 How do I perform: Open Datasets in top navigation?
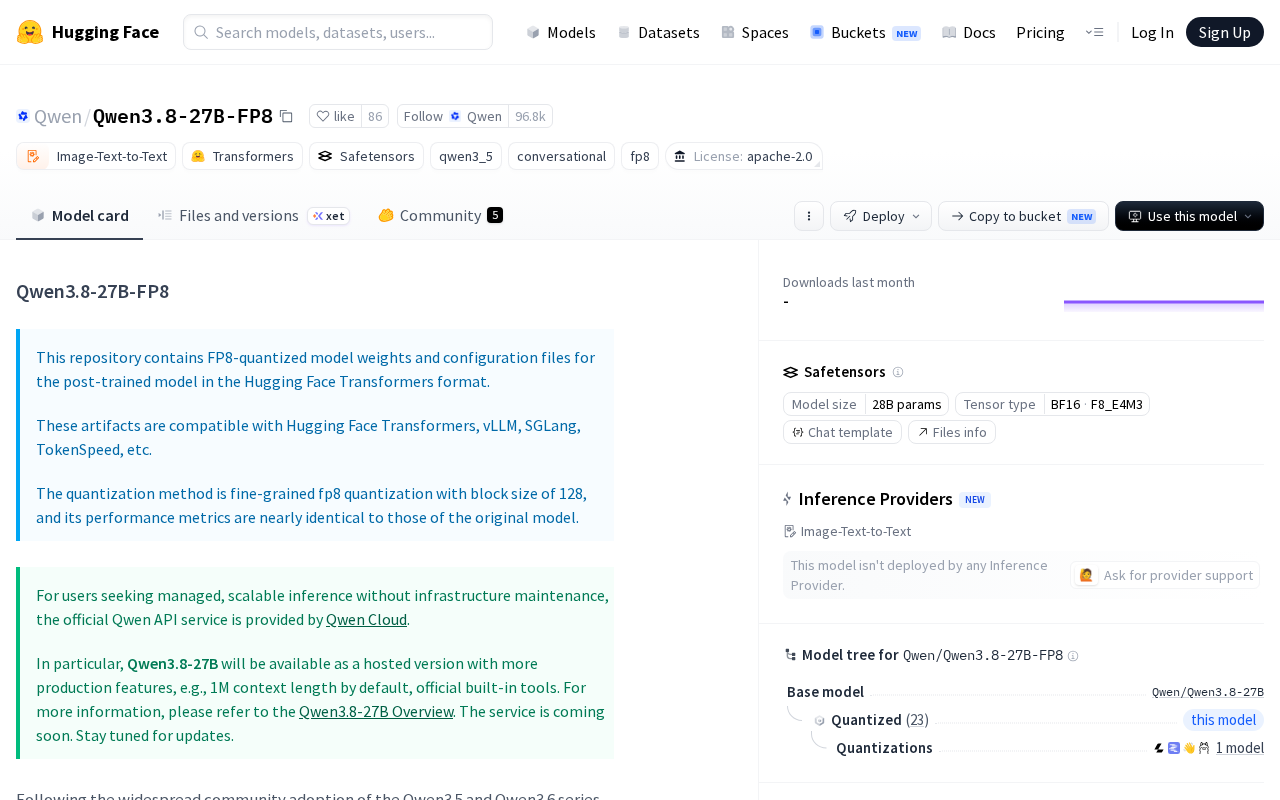(658, 32)
